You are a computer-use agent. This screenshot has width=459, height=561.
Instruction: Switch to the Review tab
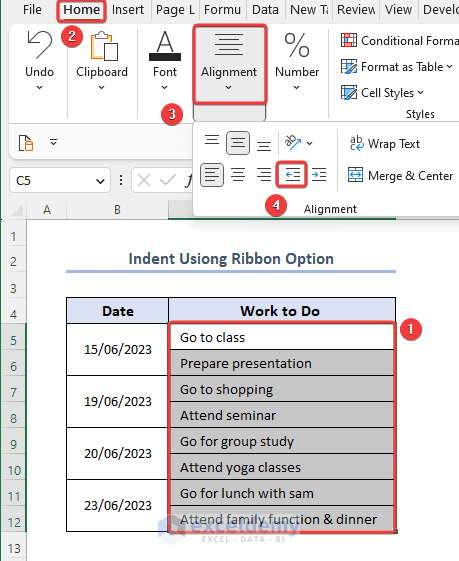coord(356,10)
